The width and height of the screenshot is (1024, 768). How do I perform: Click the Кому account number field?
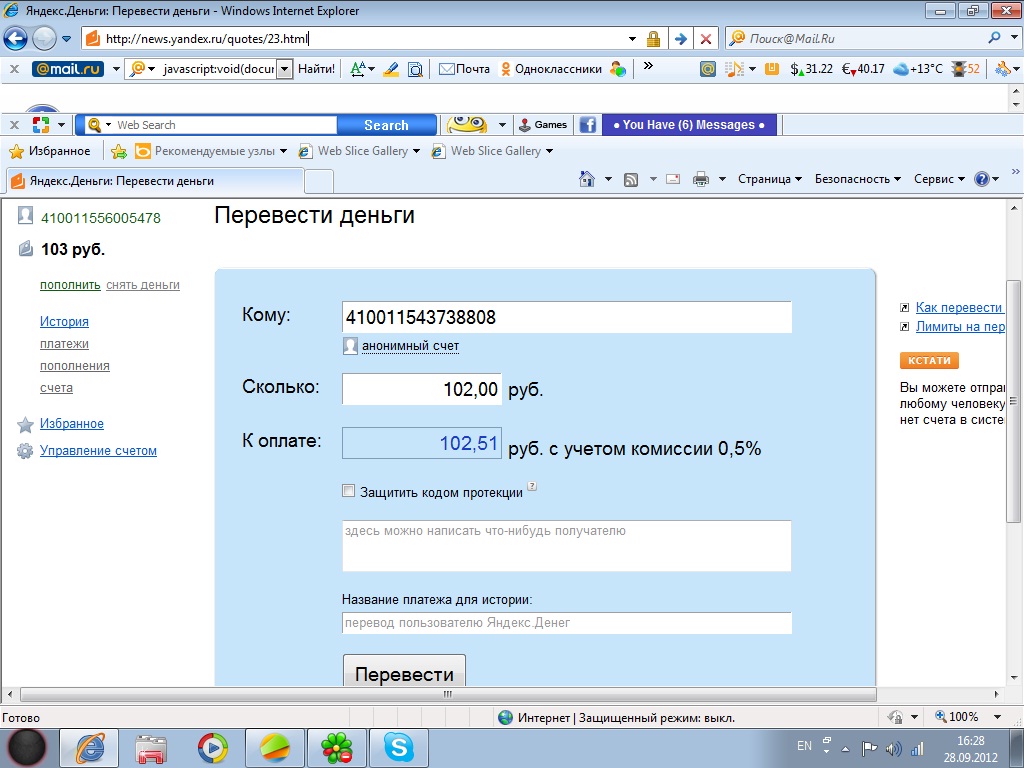click(567, 317)
